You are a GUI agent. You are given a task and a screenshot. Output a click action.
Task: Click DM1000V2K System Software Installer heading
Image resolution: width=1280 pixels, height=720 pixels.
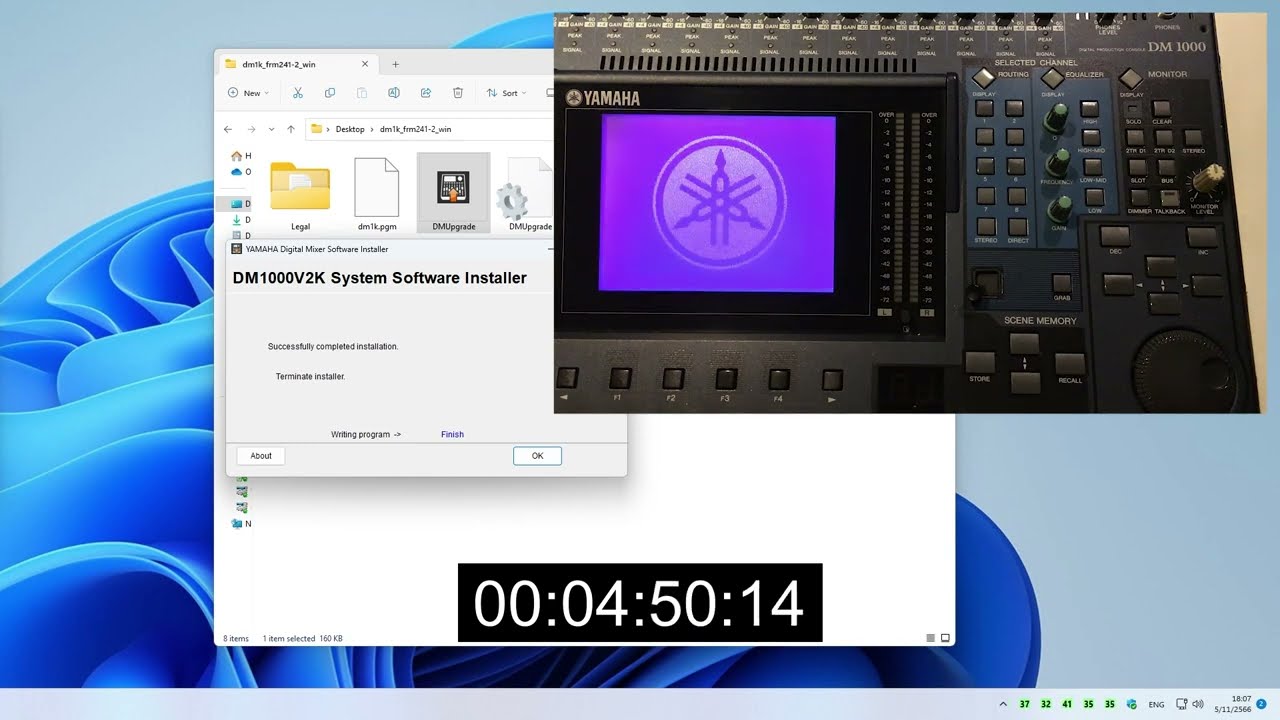(x=380, y=278)
